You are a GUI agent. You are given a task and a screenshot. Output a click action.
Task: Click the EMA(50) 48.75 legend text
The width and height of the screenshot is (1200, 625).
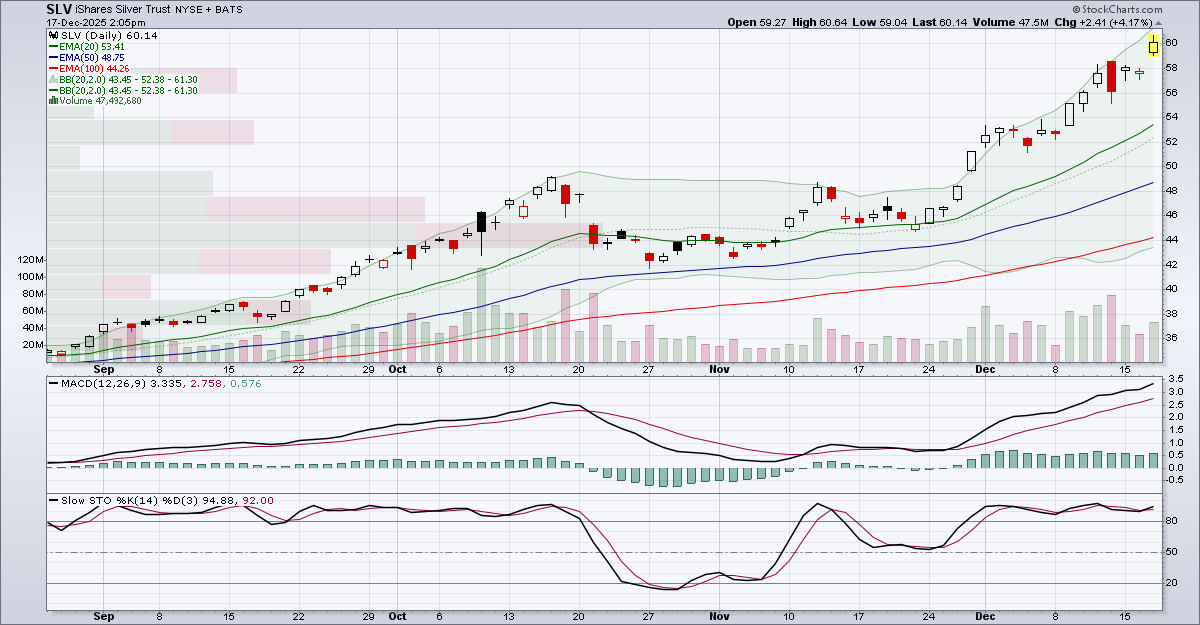[92, 57]
